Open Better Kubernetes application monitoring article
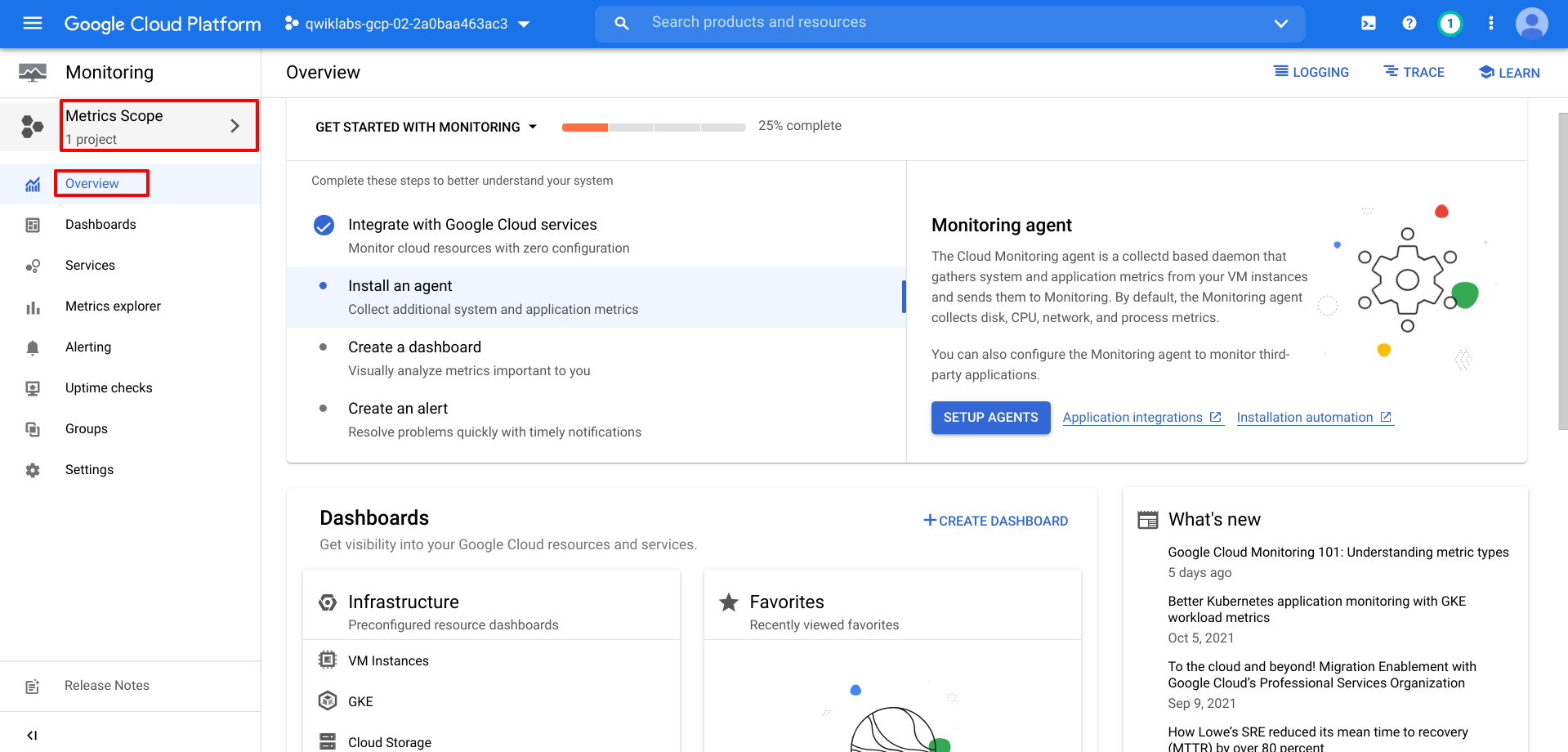Screen dimensions: 1568x752 pos(1316,610)
